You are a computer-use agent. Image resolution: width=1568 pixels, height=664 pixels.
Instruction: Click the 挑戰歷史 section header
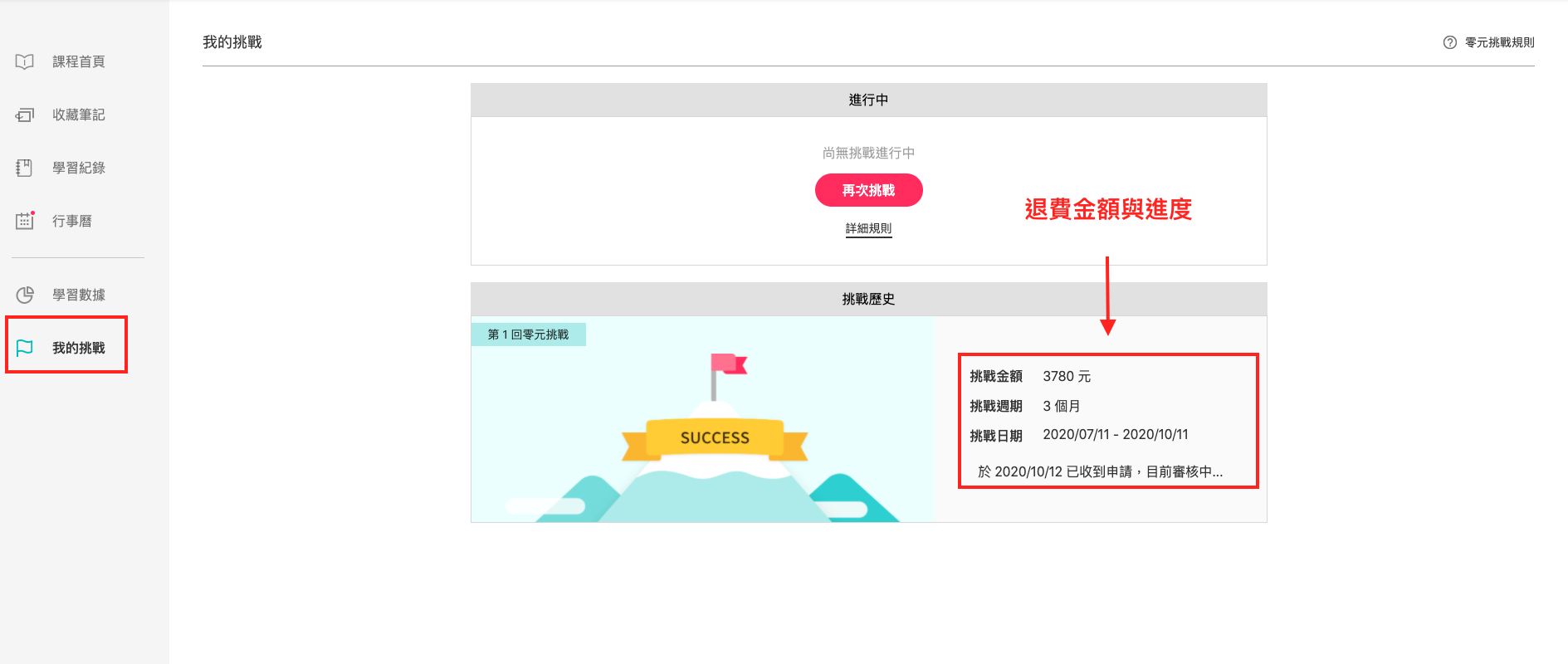pos(868,299)
